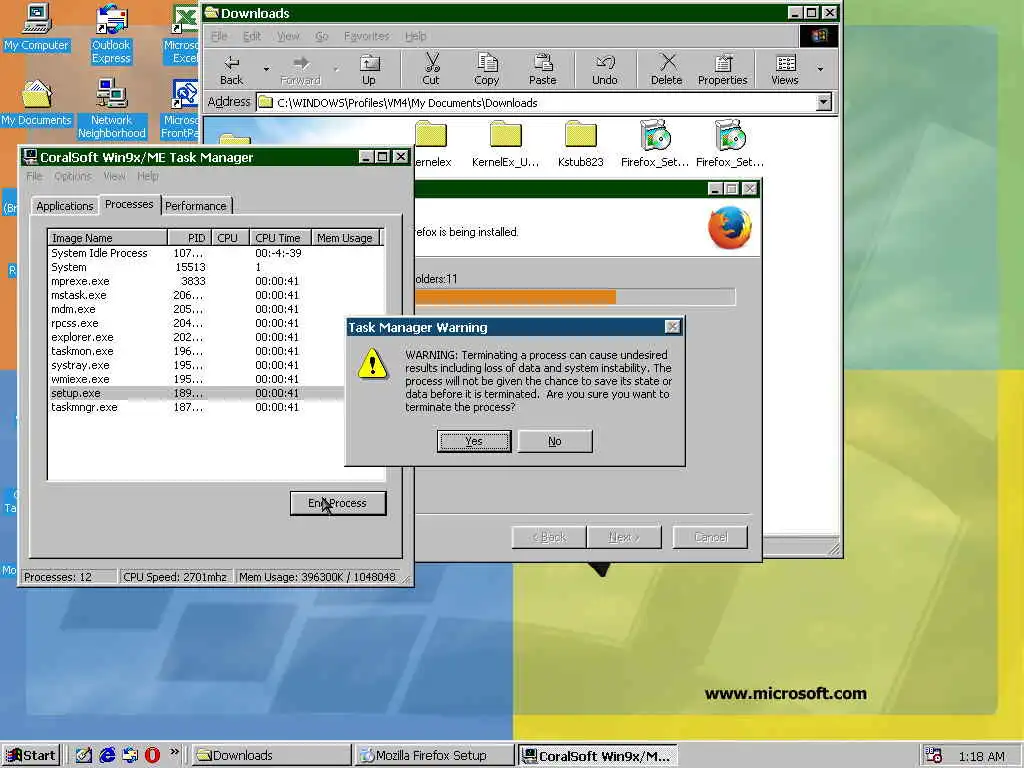Screen dimensions: 1024x768
Task: Open My Computer desktop icon
Action: point(36,27)
